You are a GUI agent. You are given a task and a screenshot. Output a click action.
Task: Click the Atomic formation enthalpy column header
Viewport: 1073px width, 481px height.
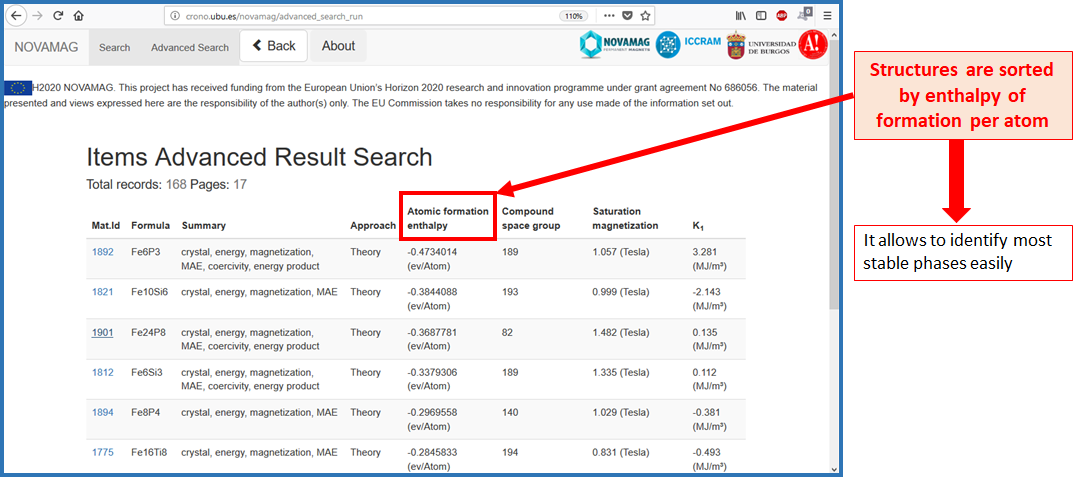pos(448,218)
